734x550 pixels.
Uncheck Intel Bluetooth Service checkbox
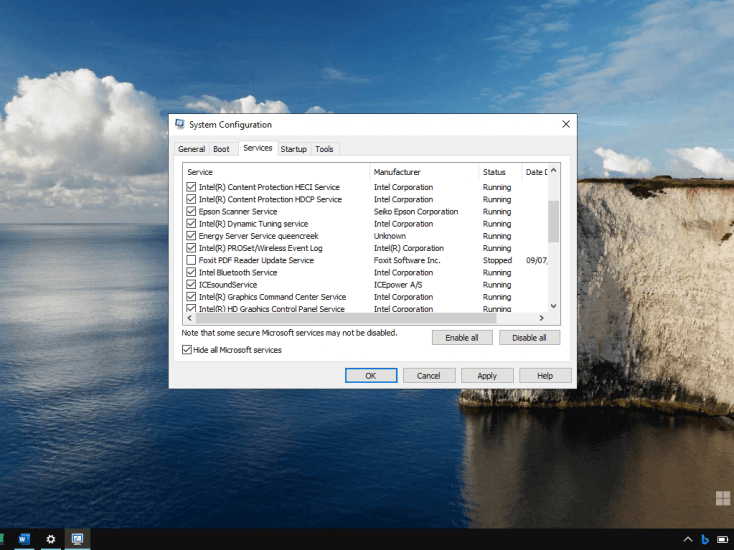click(191, 272)
